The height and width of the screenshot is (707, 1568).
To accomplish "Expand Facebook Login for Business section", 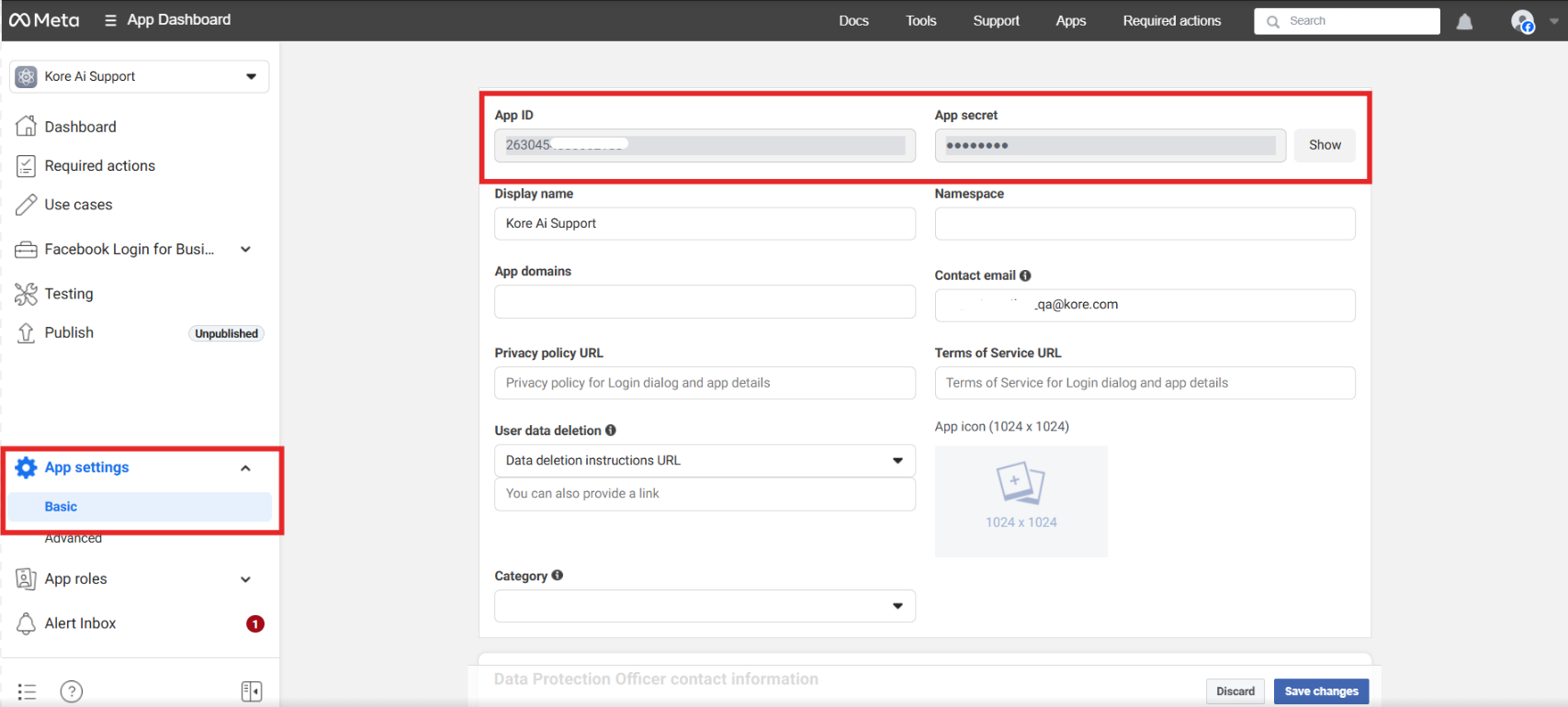I will pos(245,250).
